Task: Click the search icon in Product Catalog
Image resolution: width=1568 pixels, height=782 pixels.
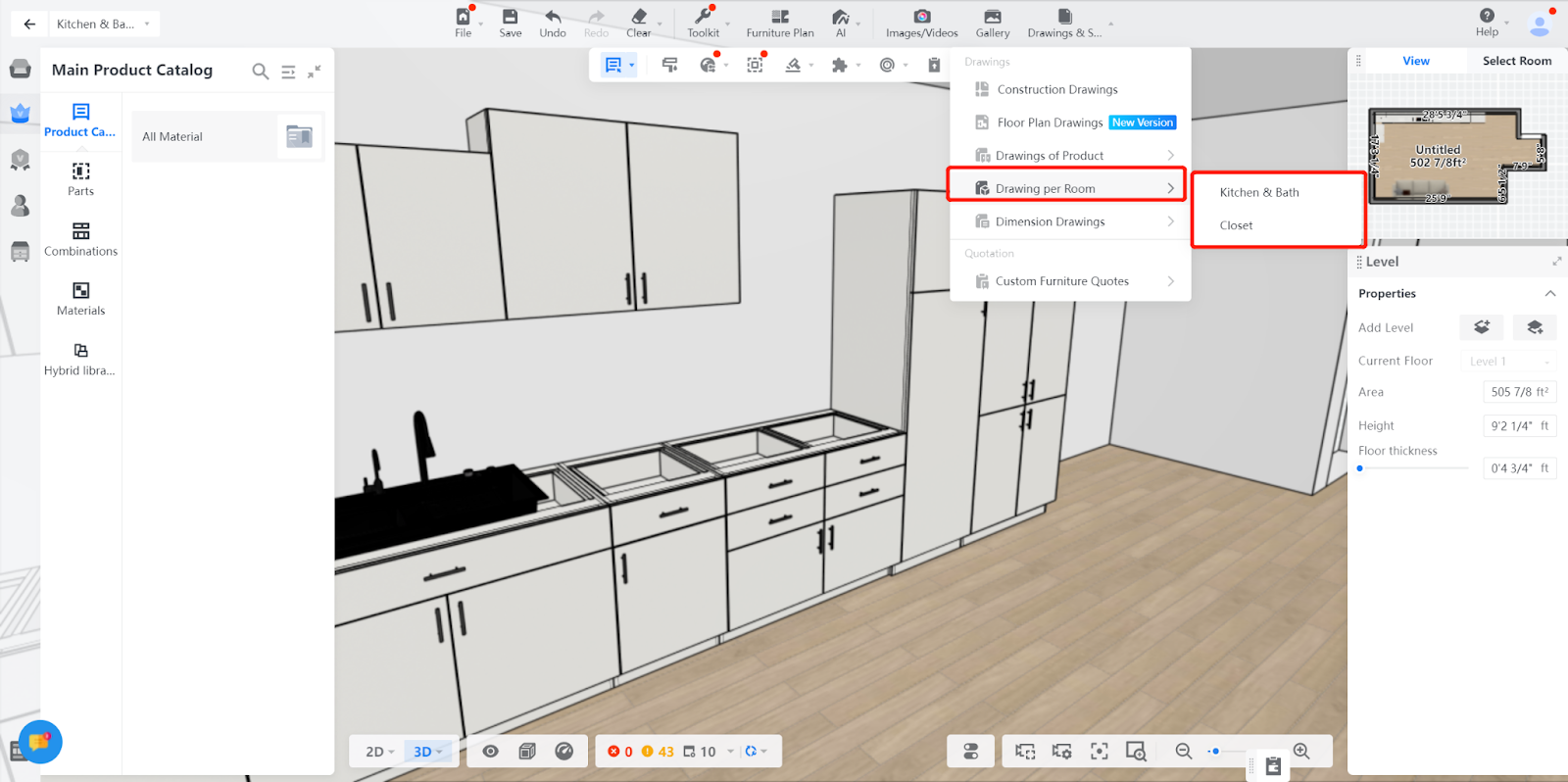Action: pos(260,71)
